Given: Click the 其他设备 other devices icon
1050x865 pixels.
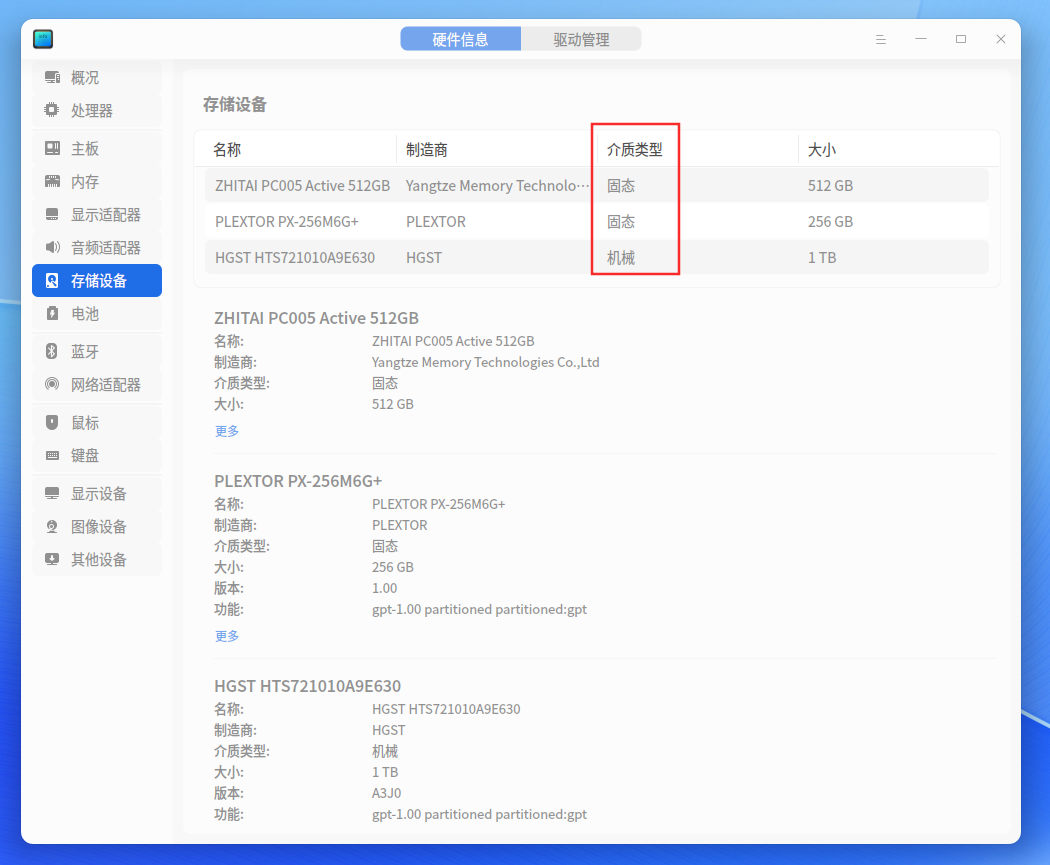Looking at the screenshot, I should (x=52, y=559).
